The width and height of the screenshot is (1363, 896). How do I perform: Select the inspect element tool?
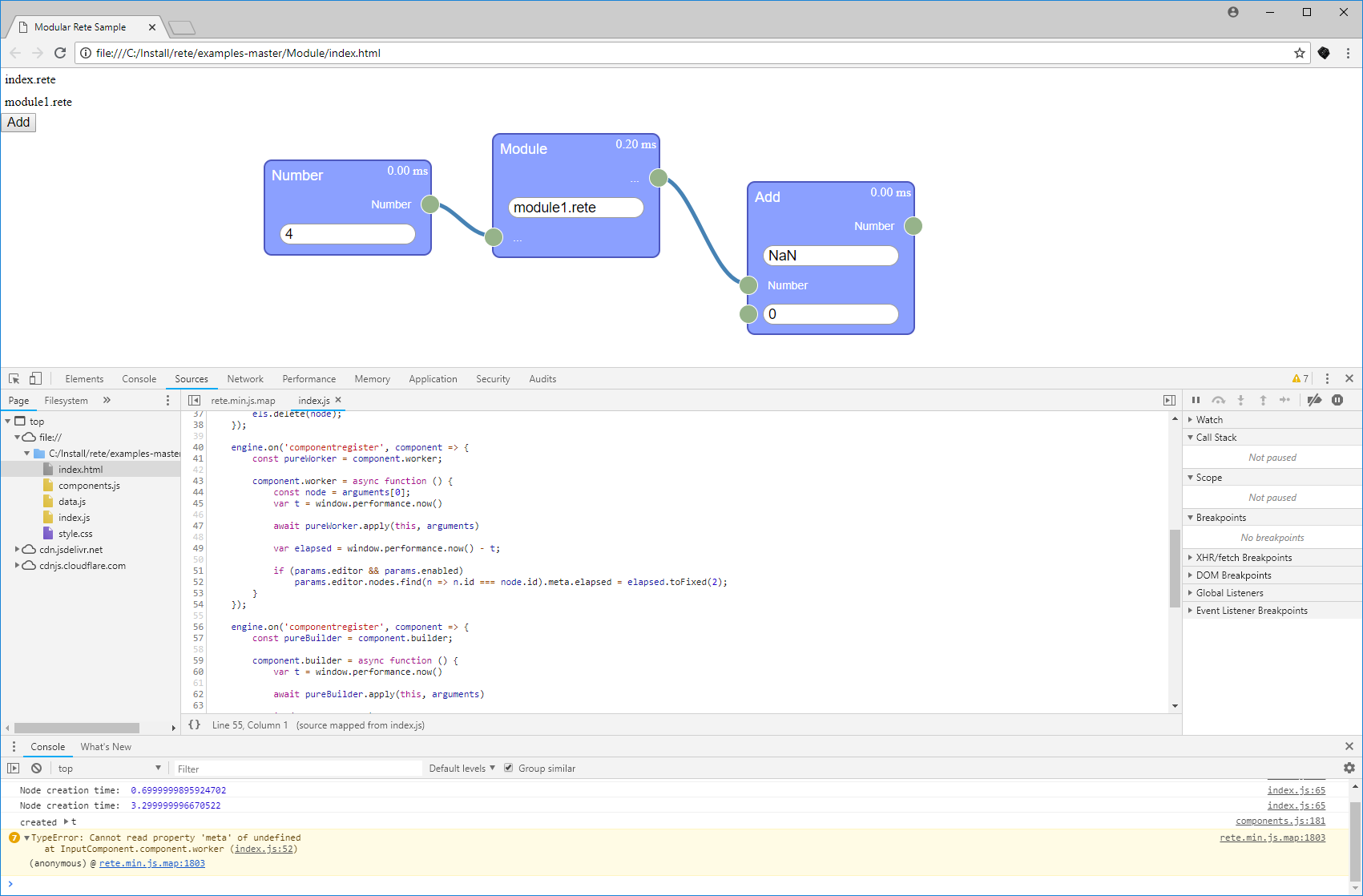(x=14, y=378)
